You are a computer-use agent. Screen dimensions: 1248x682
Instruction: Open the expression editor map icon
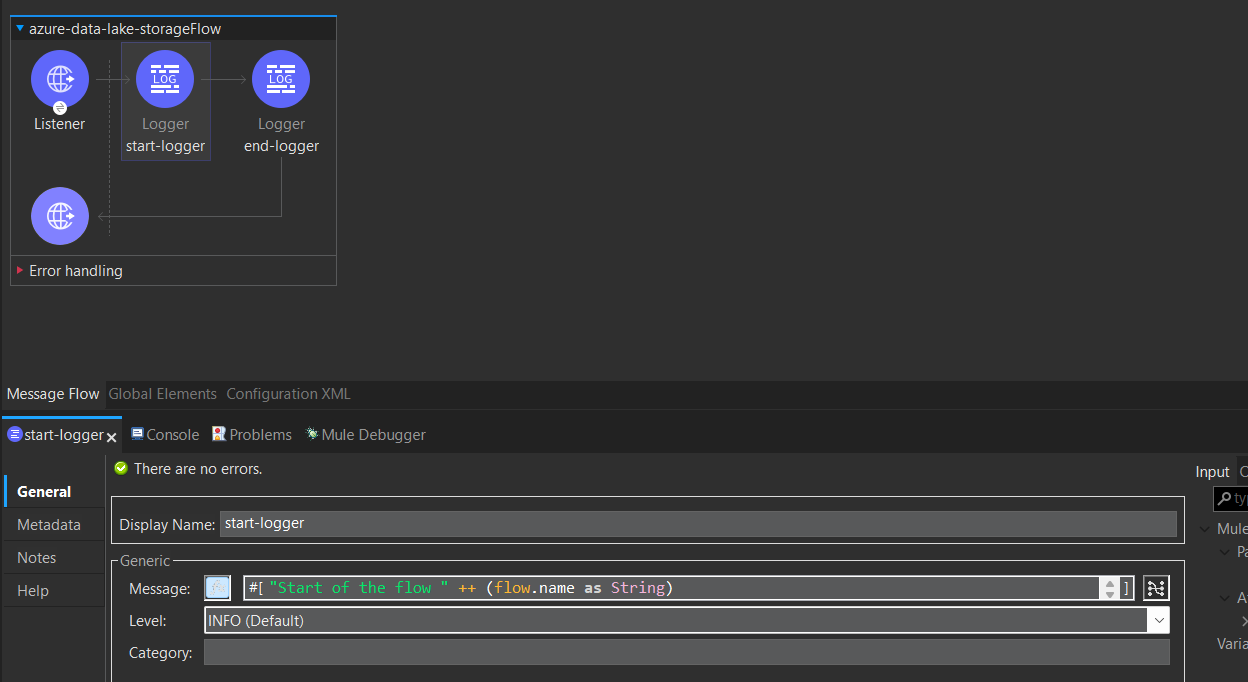pos(1156,588)
